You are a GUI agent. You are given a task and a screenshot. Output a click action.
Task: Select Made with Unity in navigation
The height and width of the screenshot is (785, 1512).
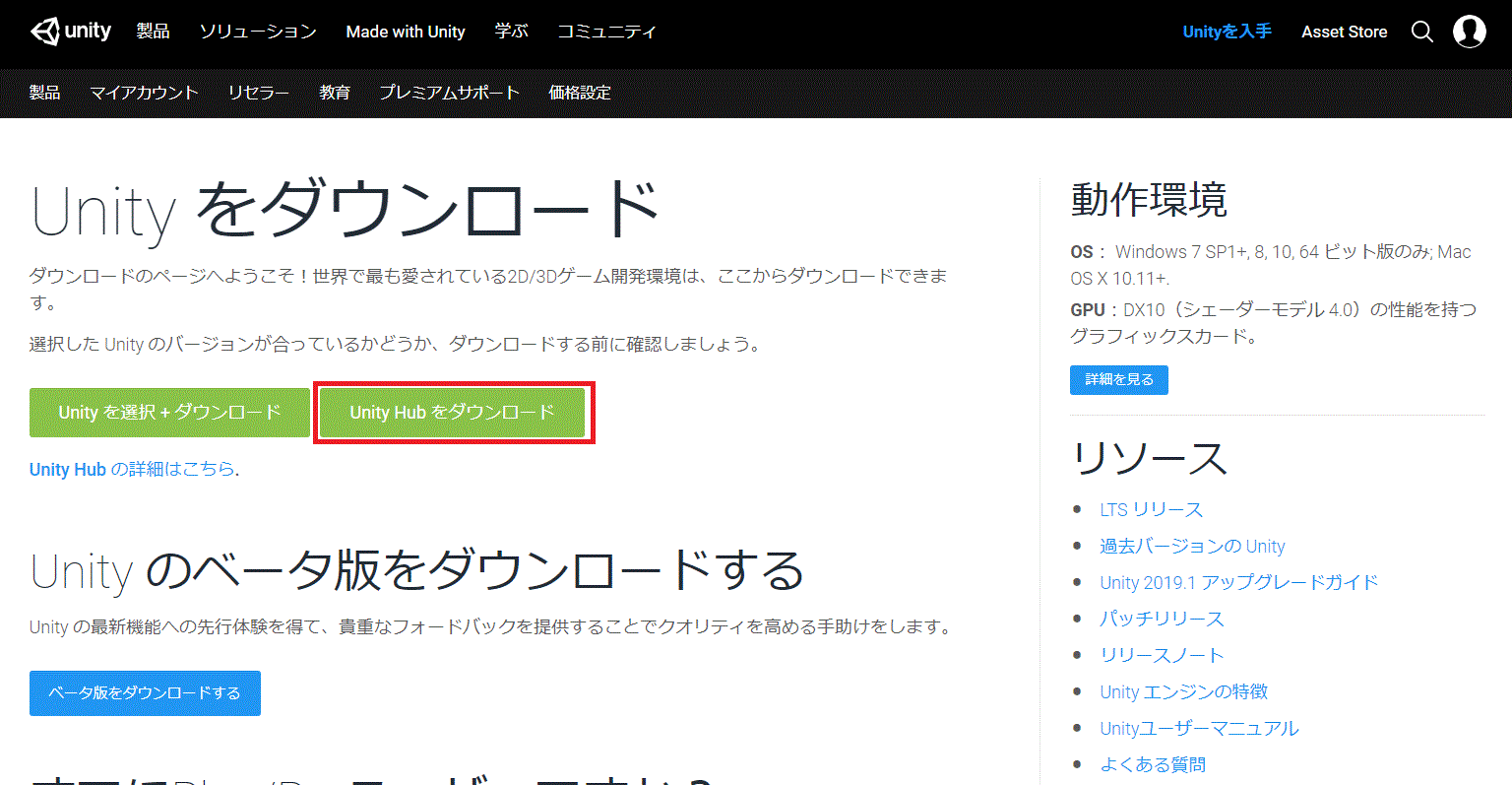pos(406,32)
